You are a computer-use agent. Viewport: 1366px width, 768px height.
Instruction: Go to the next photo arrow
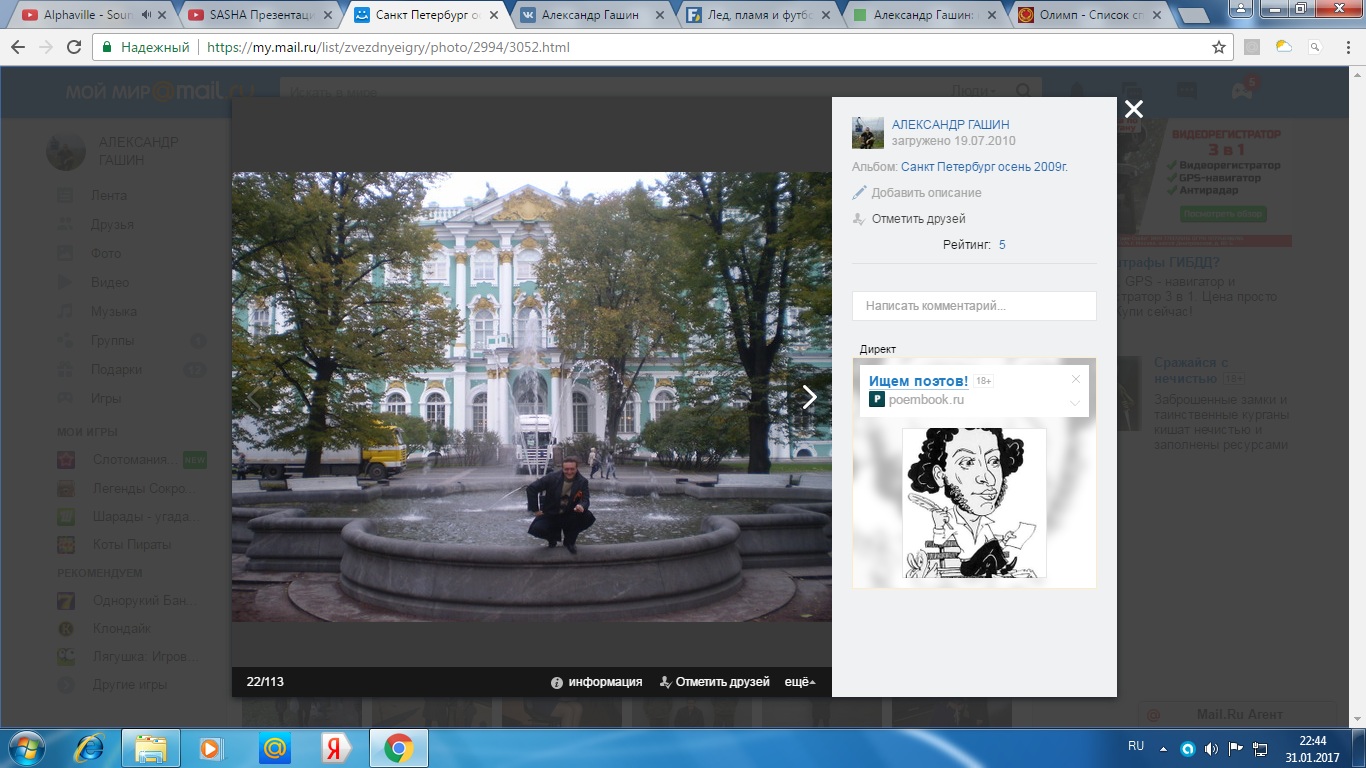[810, 397]
